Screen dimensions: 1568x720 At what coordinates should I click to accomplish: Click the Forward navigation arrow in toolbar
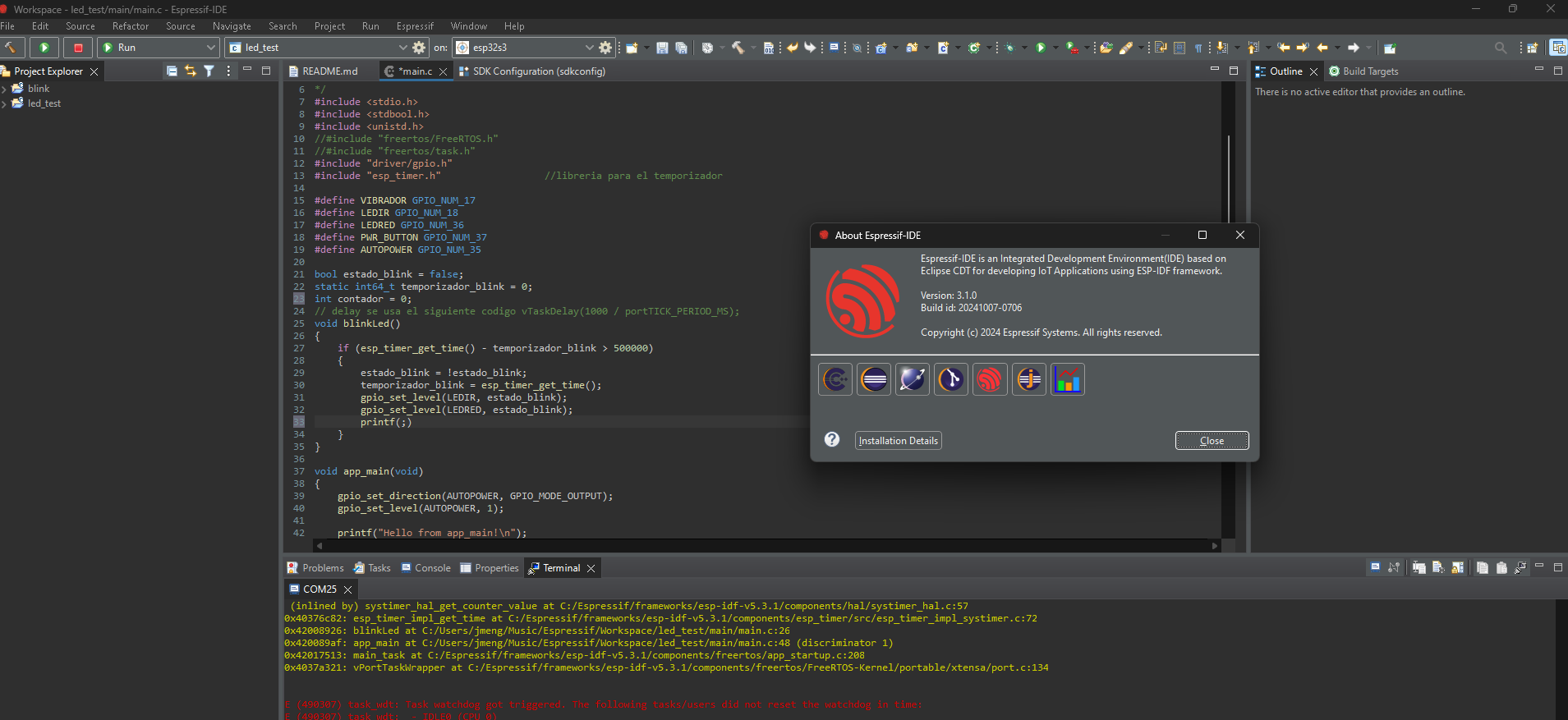[x=1353, y=48]
